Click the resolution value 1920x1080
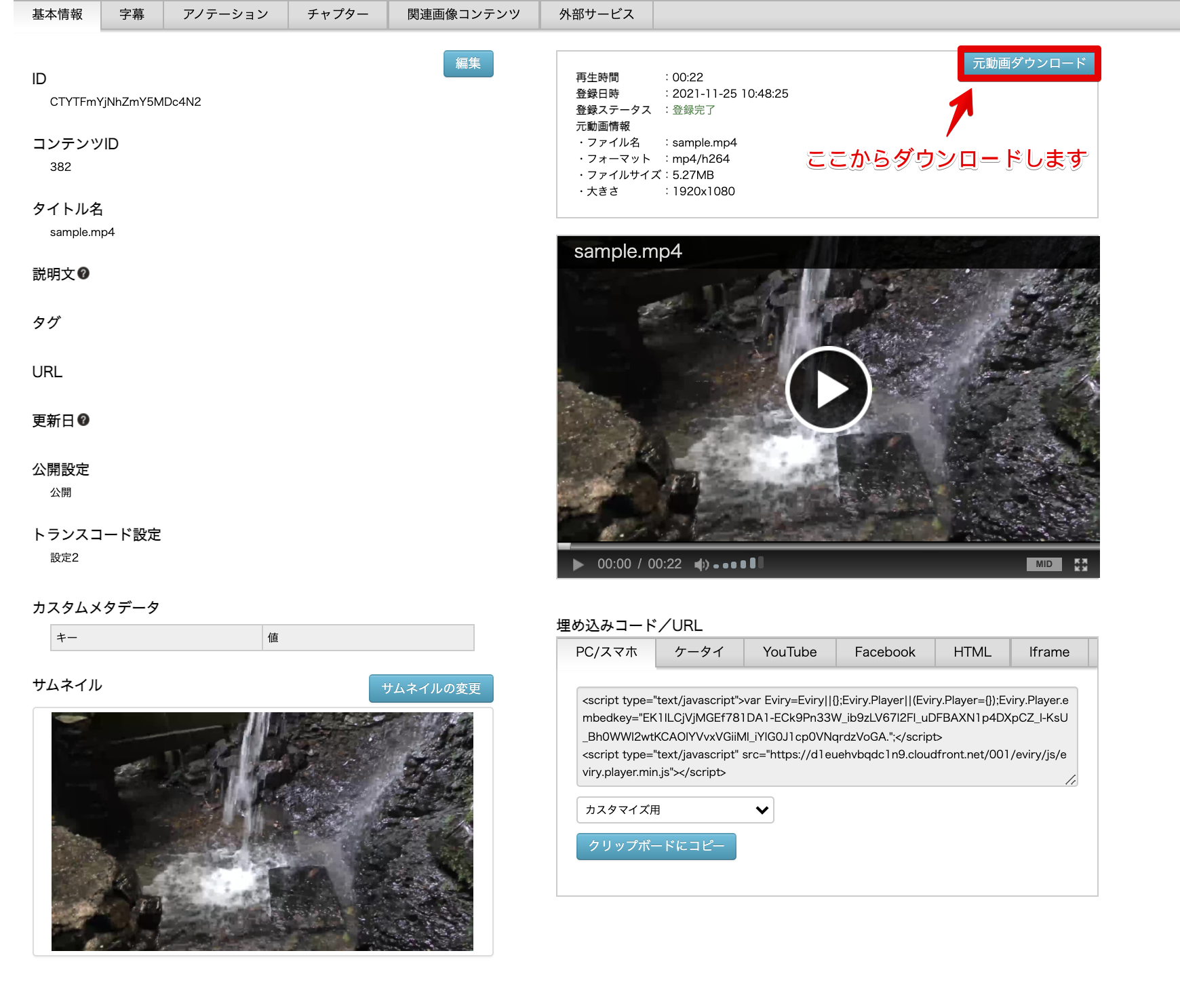This screenshot has width=1180, height=1008. coord(704,191)
